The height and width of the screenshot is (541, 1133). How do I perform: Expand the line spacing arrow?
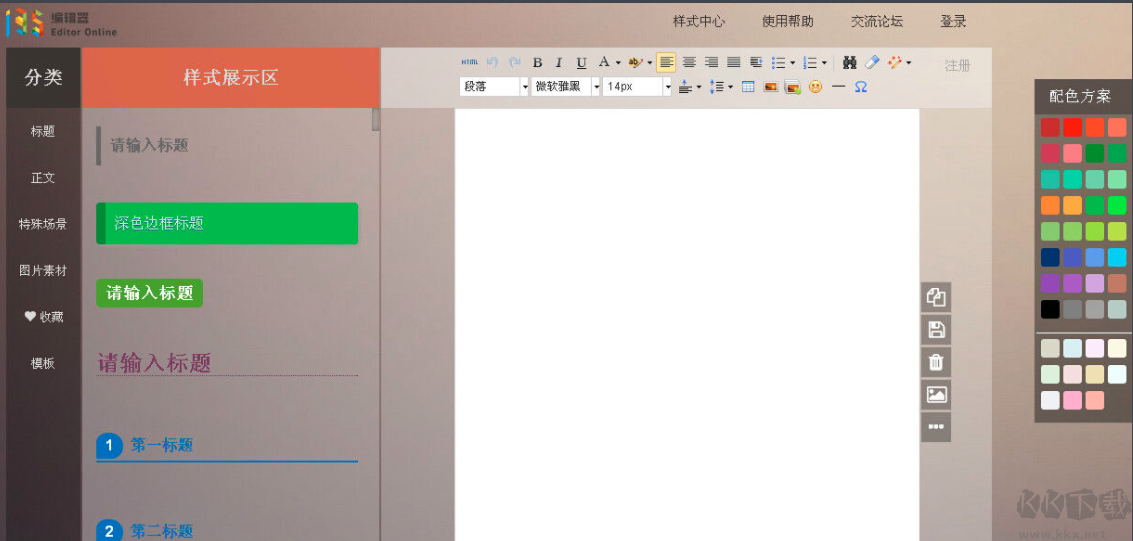click(x=731, y=87)
